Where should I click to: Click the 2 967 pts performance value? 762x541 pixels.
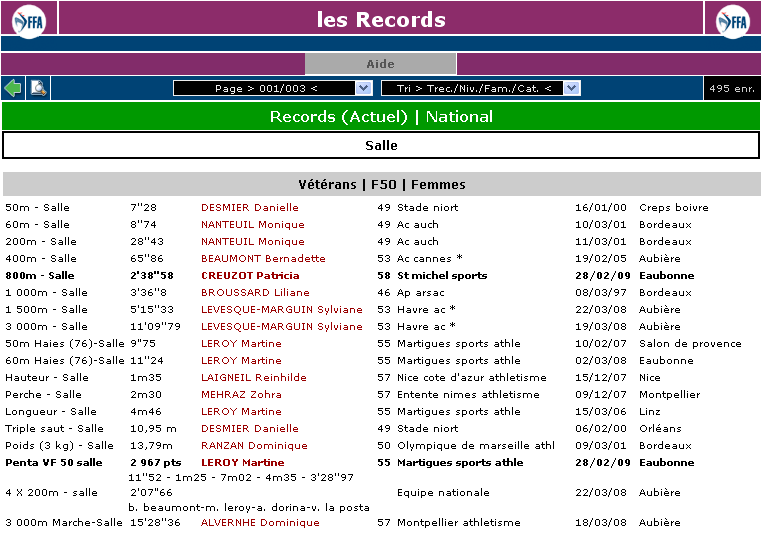pos(156,463)
